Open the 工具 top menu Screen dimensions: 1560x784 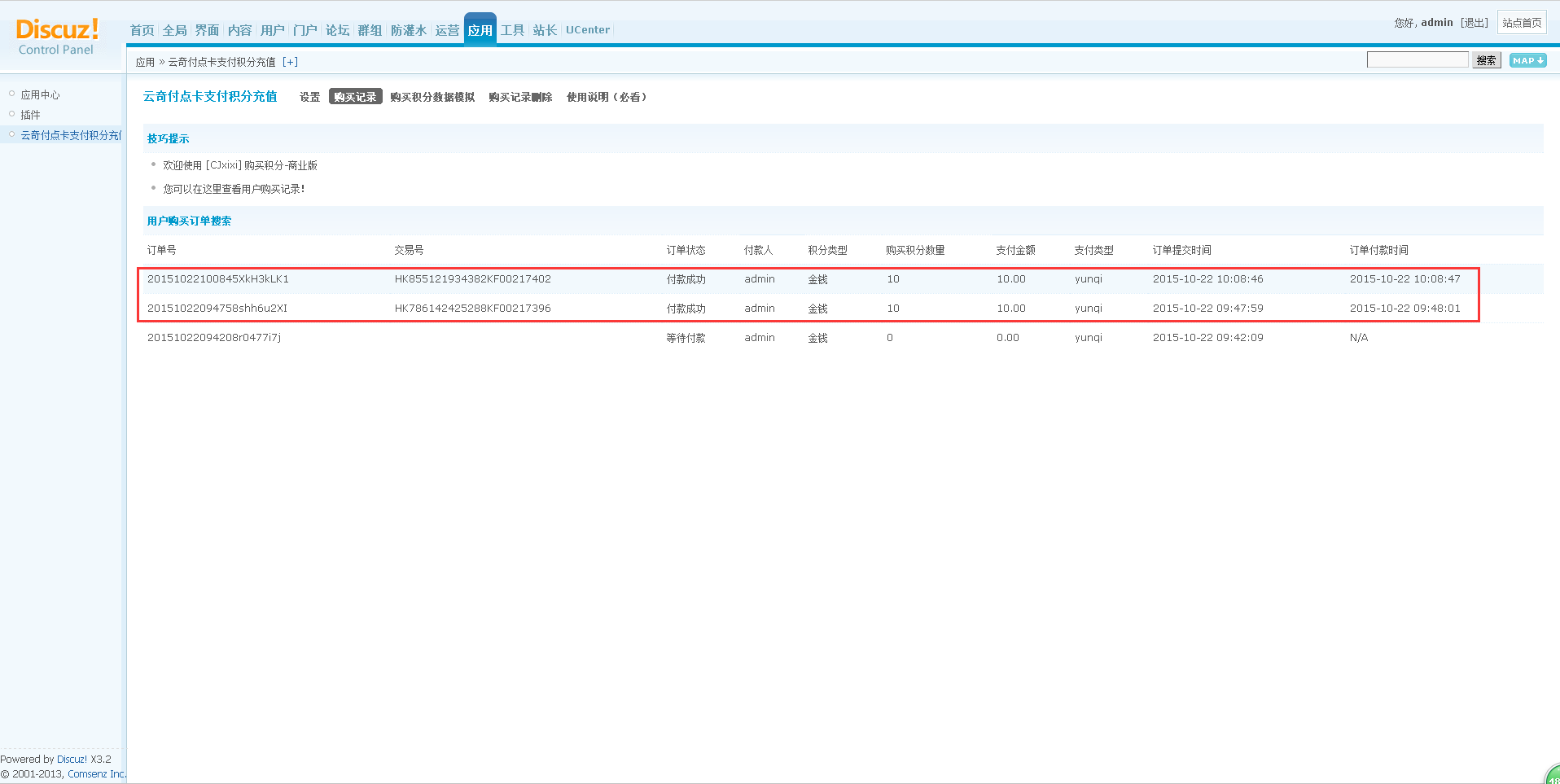coord(512,30)
